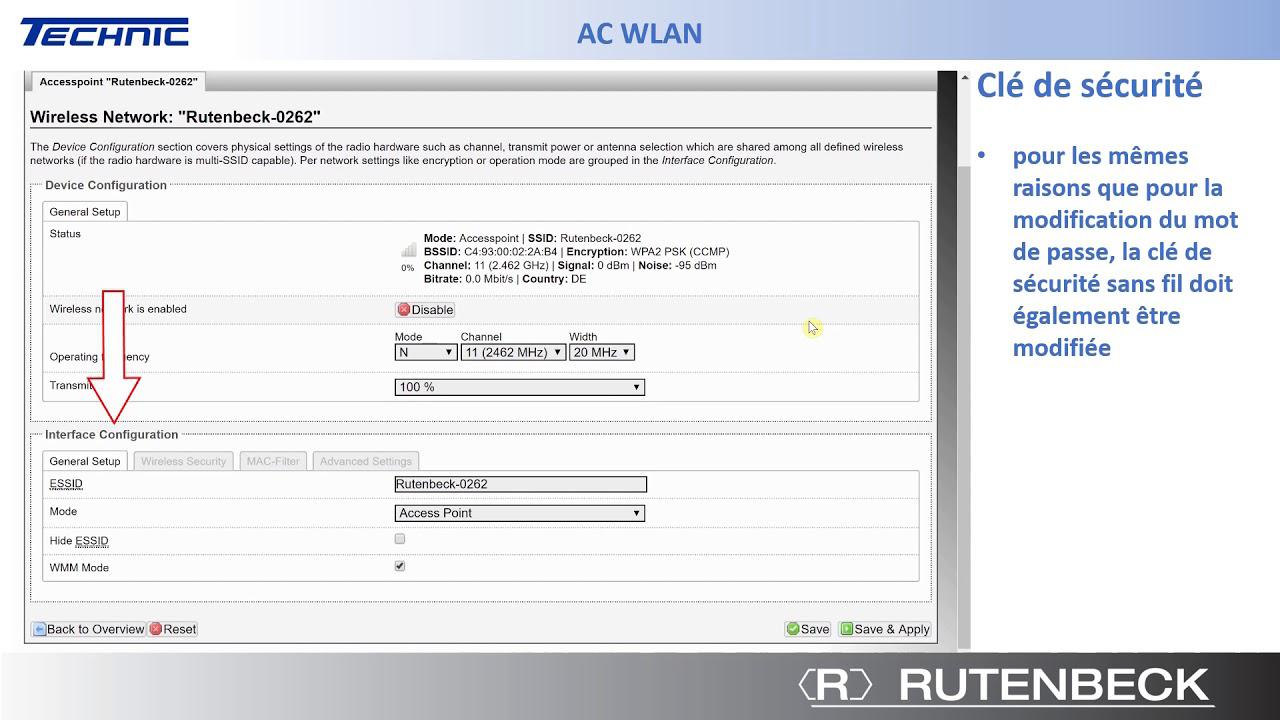The width and height of the screenshot is (1280, 720).
Task: Click the Reset button
Action: pyautogui.click(x=173, y=629)
